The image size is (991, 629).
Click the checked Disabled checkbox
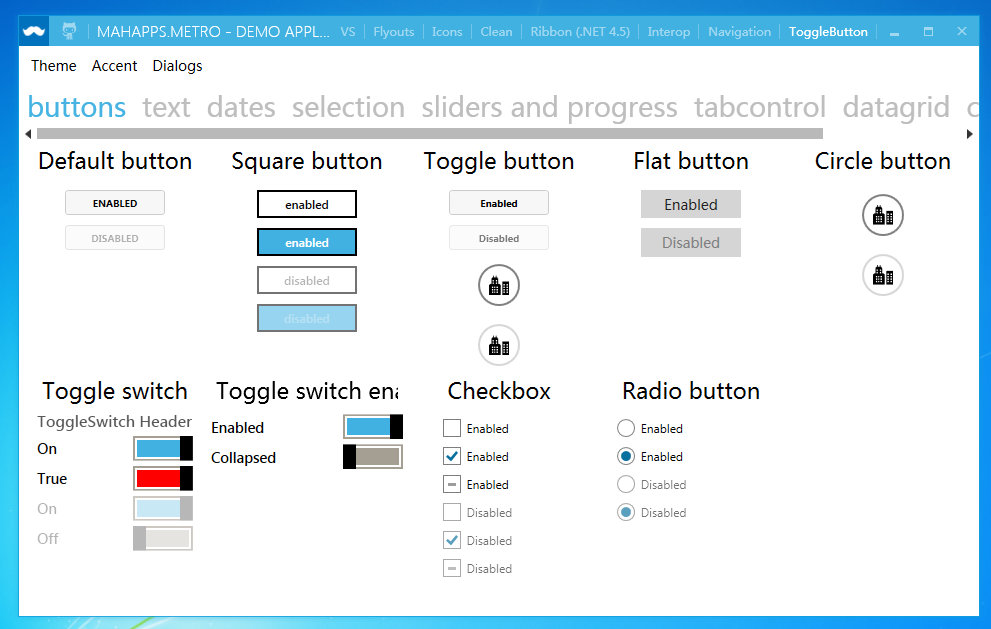point(452,540)
